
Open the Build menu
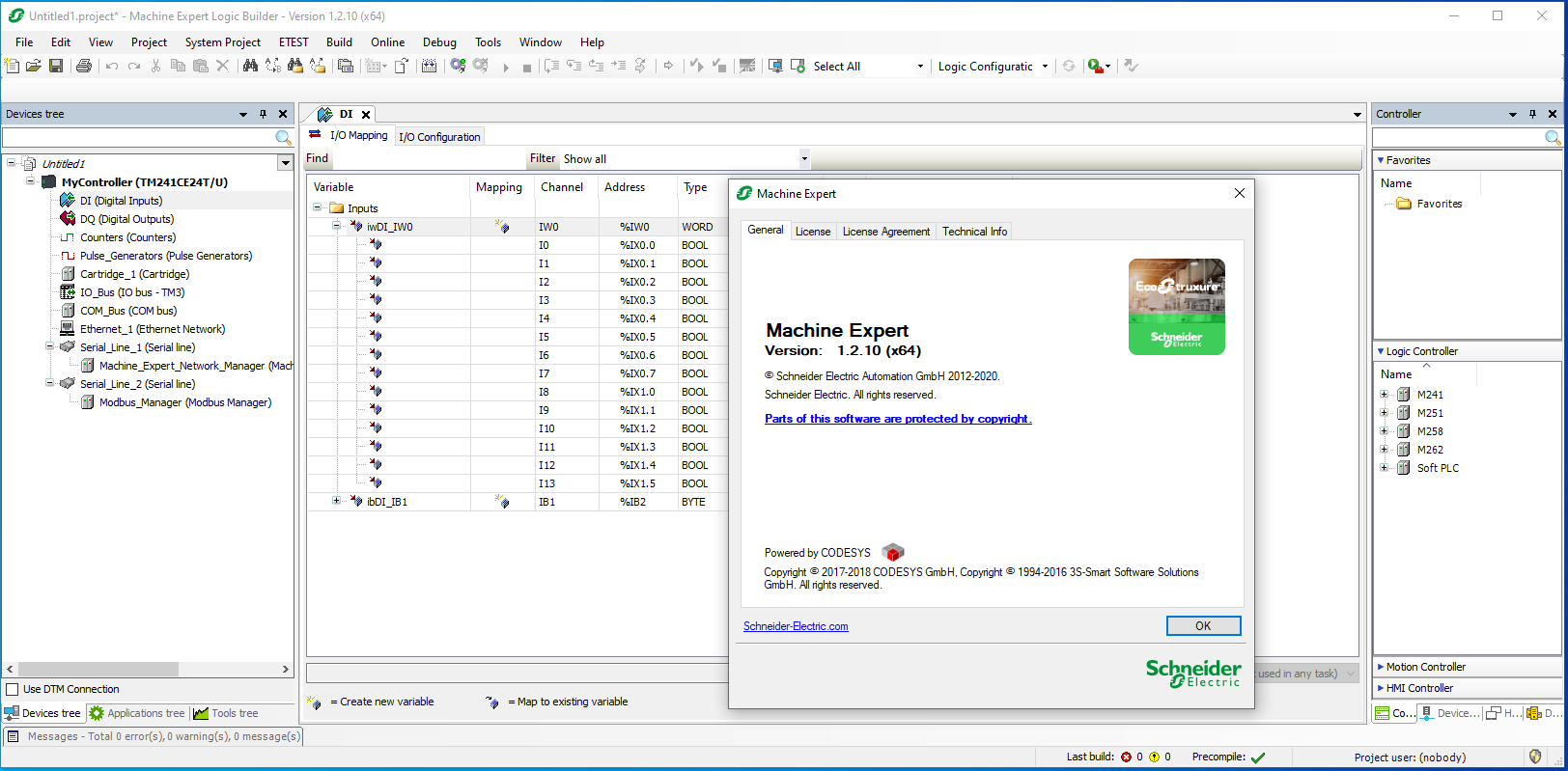pos(339,42)
